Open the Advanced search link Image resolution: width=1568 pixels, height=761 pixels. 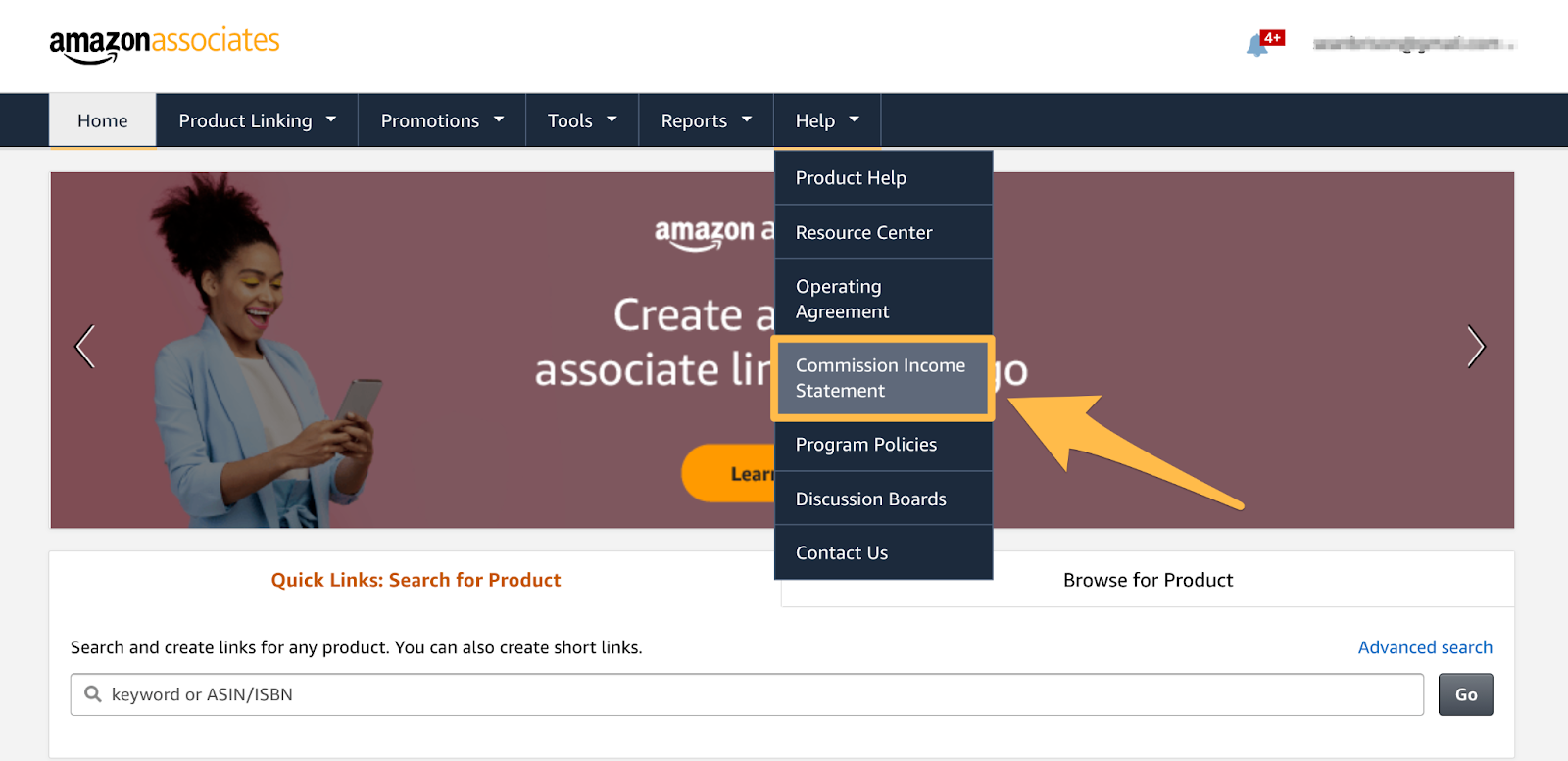point(1425,647)
